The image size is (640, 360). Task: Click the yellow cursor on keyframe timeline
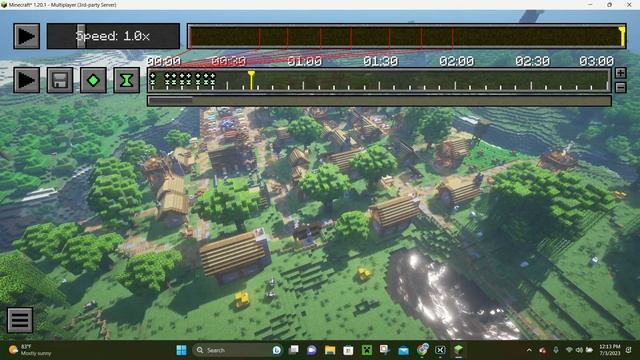(x=251, y=80)
